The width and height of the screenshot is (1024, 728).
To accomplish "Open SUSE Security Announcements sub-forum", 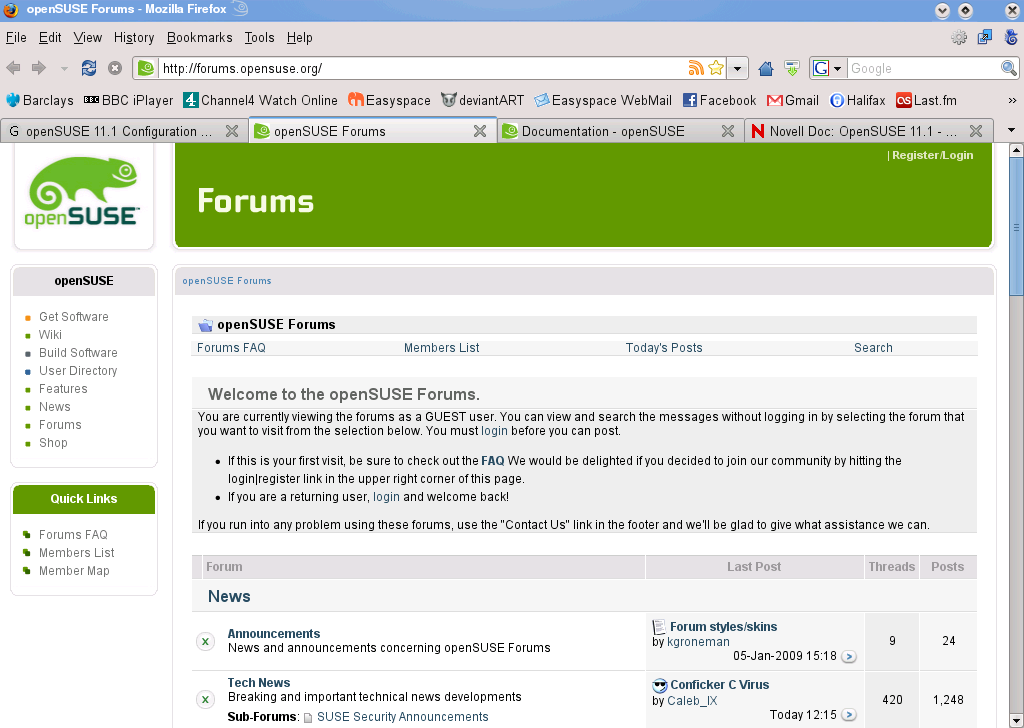I will pyautogui.click(x=402, y=717).
